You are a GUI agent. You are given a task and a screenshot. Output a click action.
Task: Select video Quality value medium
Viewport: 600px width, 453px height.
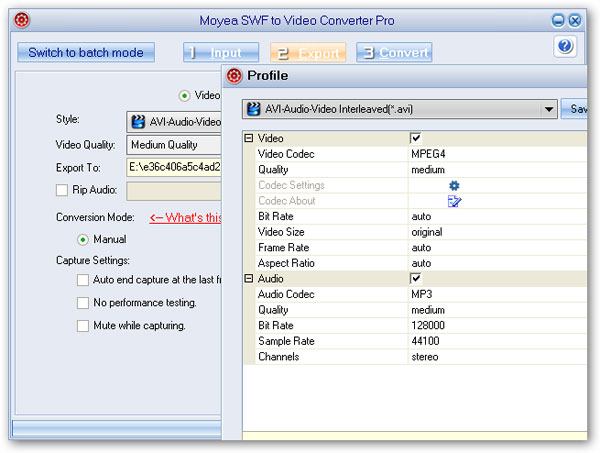coord(428,170)
